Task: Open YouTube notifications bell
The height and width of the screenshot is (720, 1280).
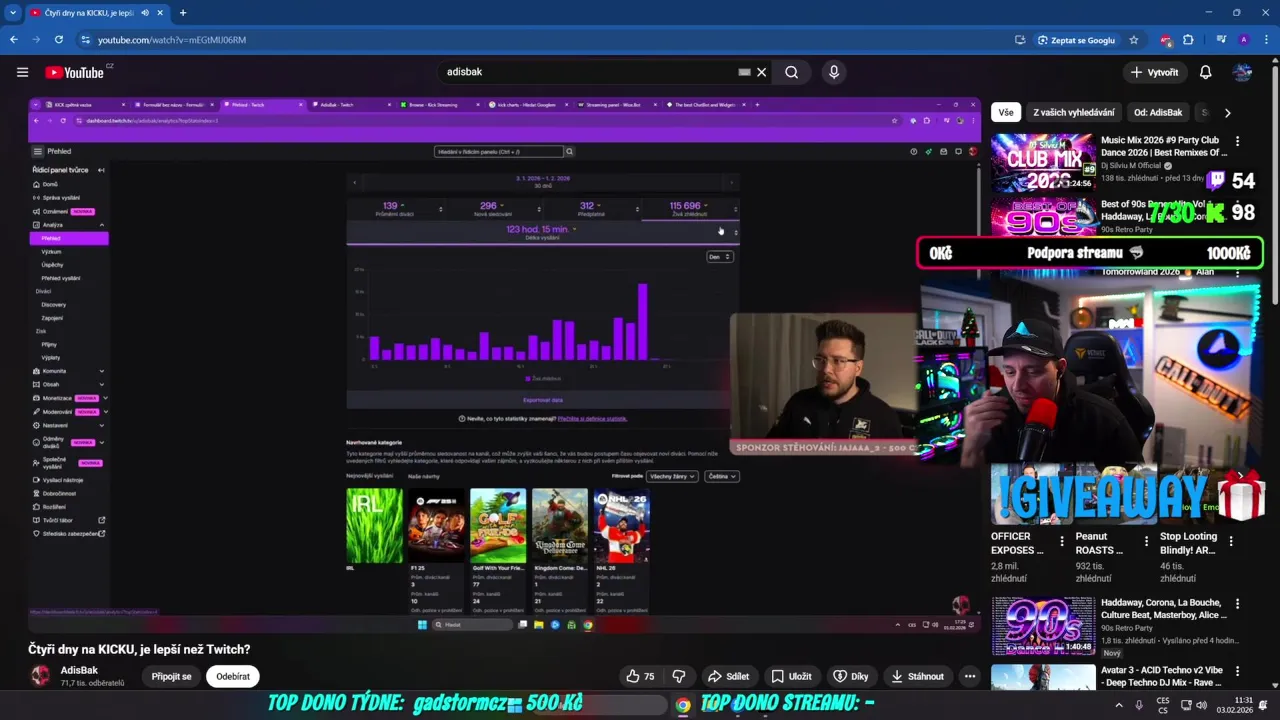Action: pos(1205,72)
